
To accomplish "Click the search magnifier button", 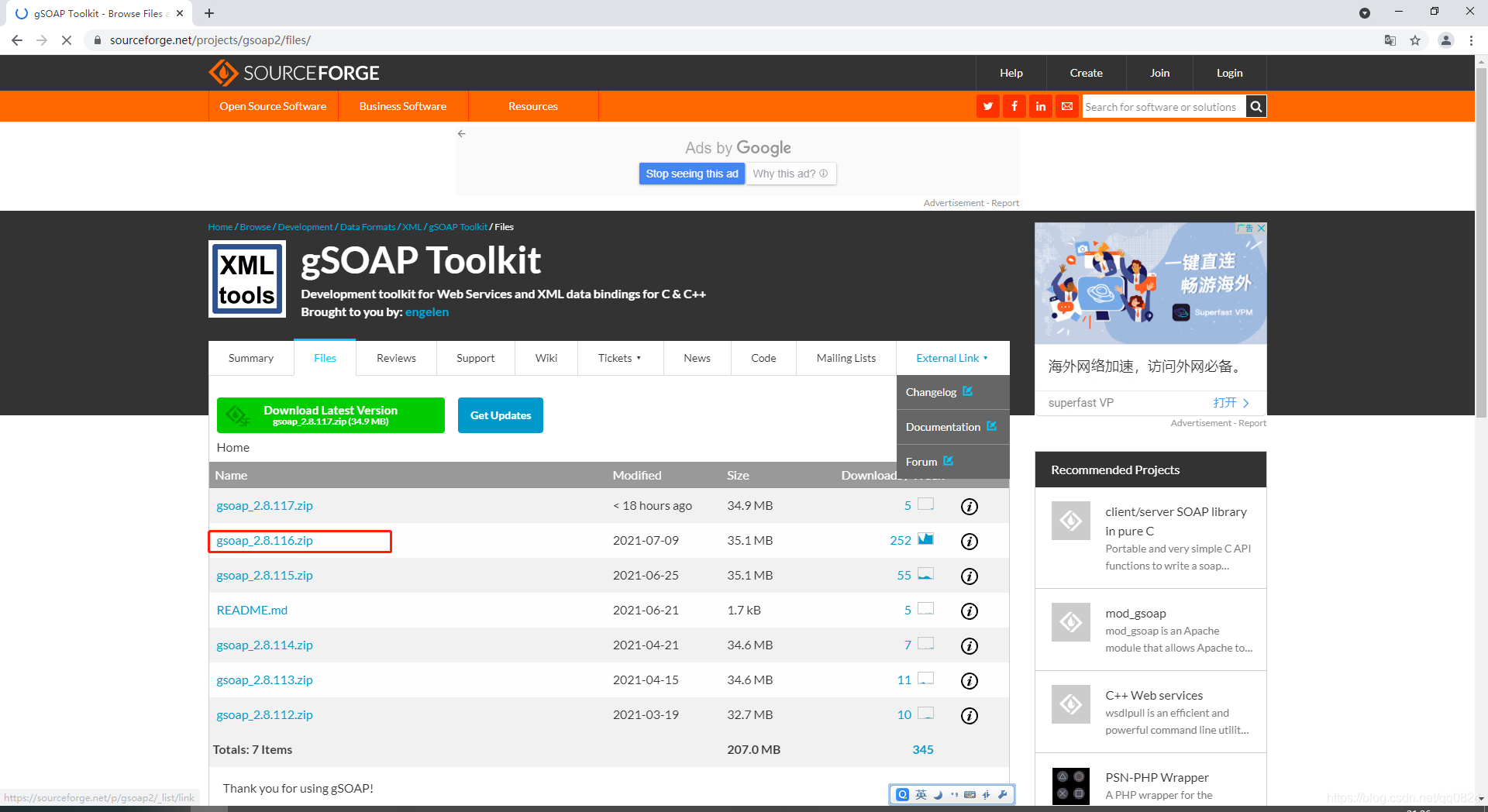I will [x=1255, y=106].
